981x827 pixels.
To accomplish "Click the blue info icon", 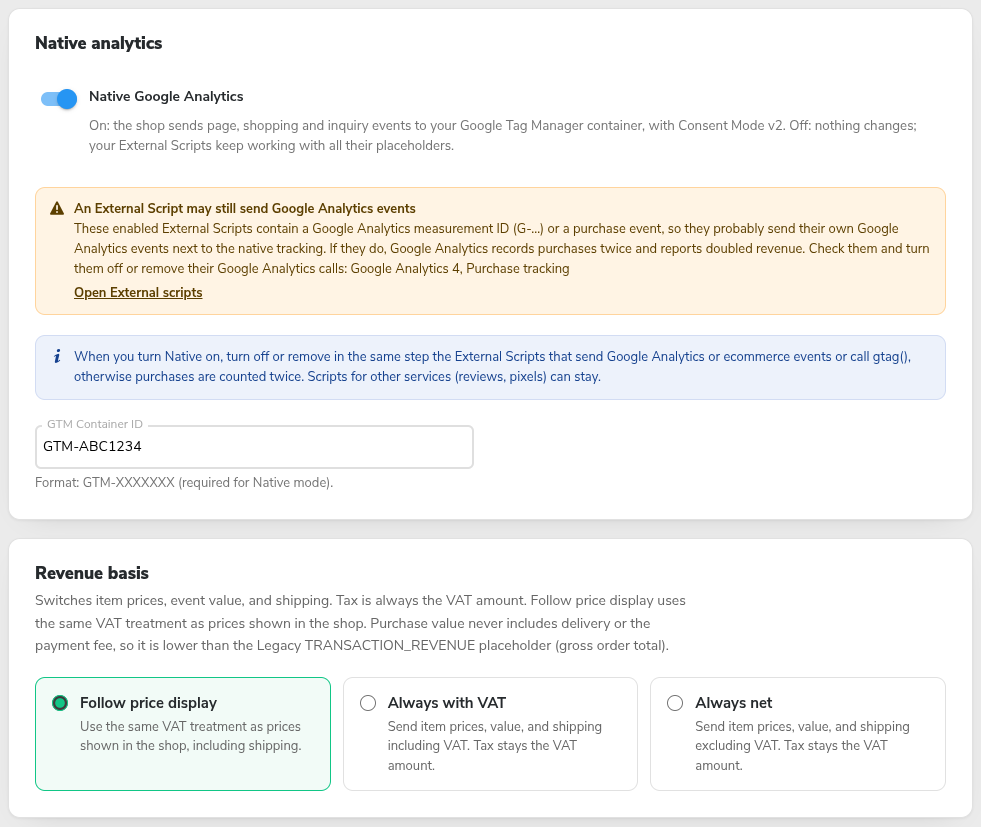I will (57, 357).
